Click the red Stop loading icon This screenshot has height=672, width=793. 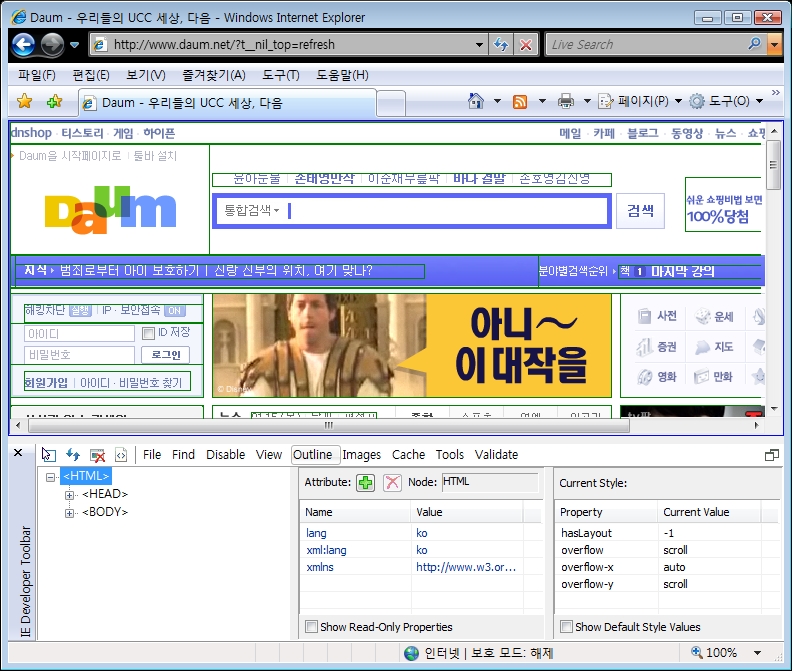click(x=526, y=44)
